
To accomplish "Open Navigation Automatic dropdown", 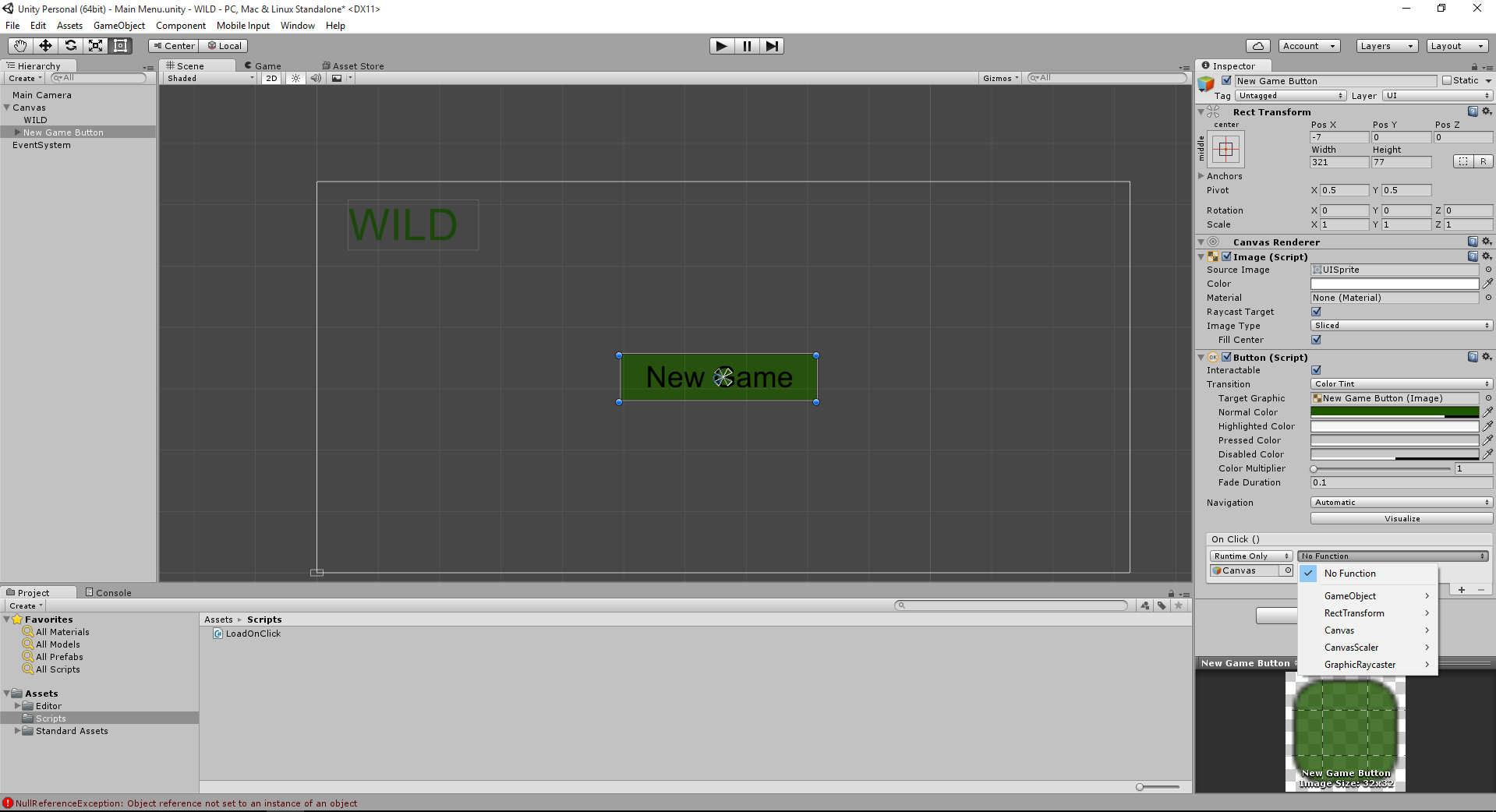I will pos(1402,503).
